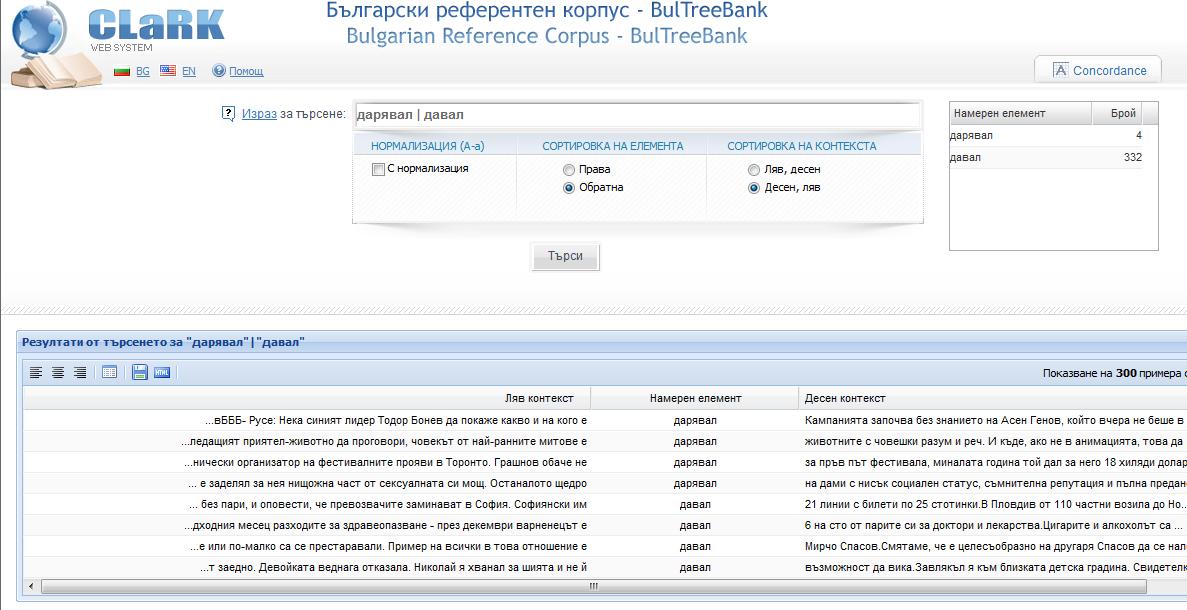Click the 'Показване на 300 примера' text
This screenshot has height=610, width=1187.
(x=1114, y=373)
